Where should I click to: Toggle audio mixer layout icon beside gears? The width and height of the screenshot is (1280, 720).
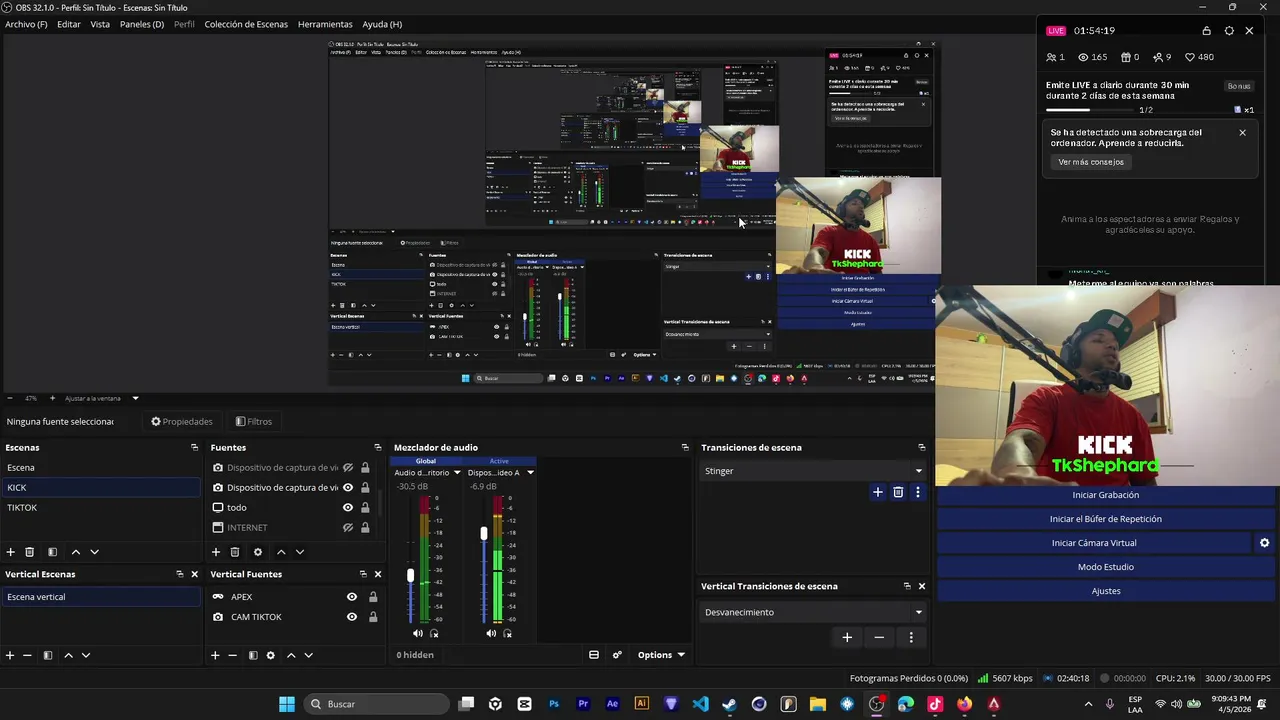coord(594,655)
